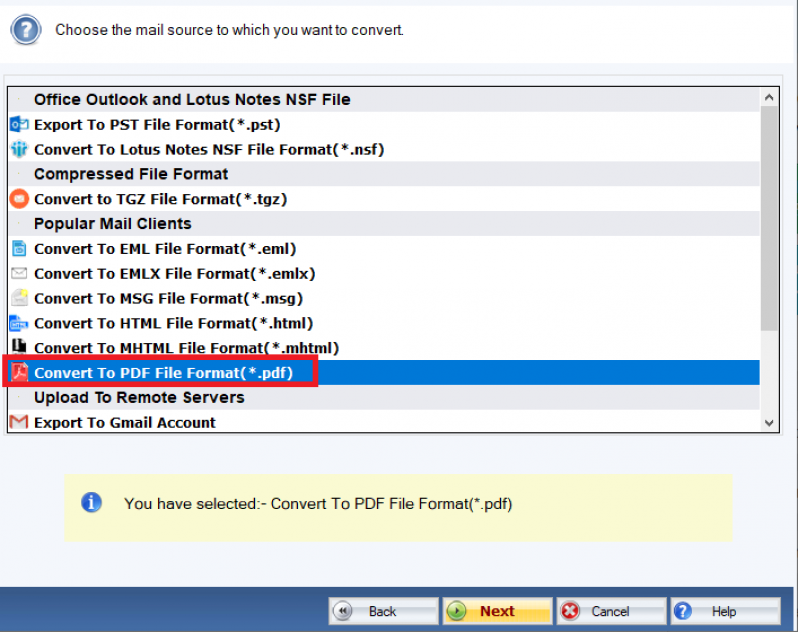Viewport: 798px width, 632px height.
Task: Proceed with the Next button
Action: (x=497, y=611)
